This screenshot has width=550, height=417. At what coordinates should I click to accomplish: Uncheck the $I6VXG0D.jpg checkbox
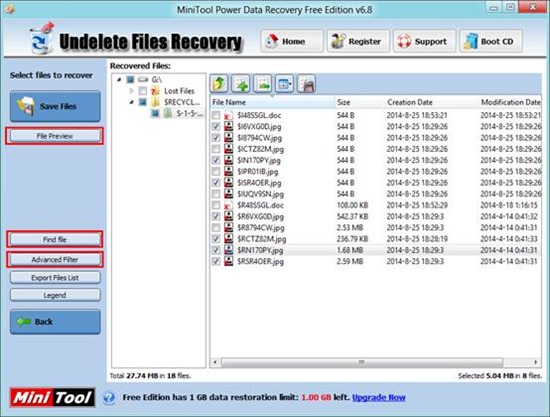coord(216,126)
